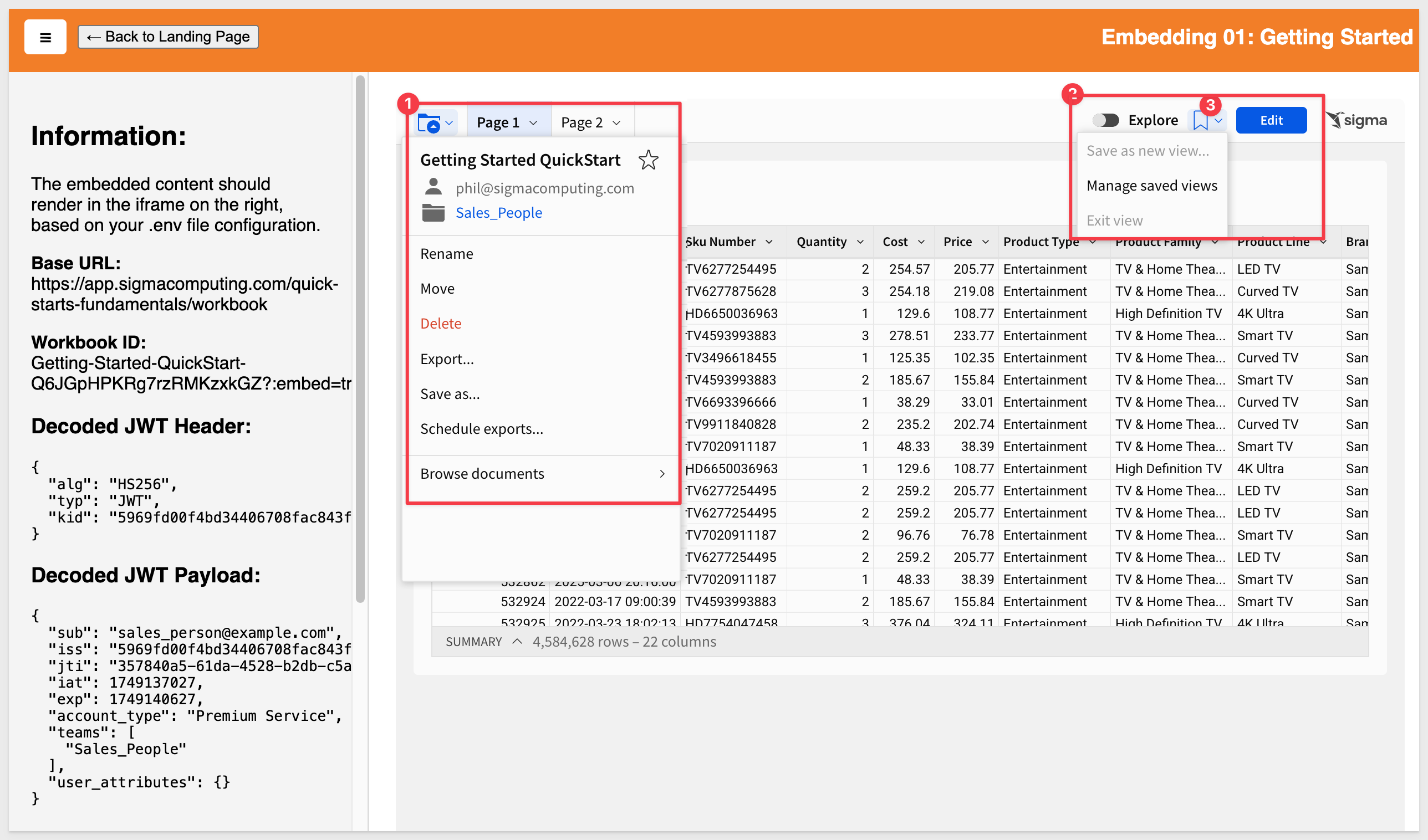The width and height of the screenshot is (1428, 840).
Task: Open the Price column dropdown arrow
Action: coord(986,242)
